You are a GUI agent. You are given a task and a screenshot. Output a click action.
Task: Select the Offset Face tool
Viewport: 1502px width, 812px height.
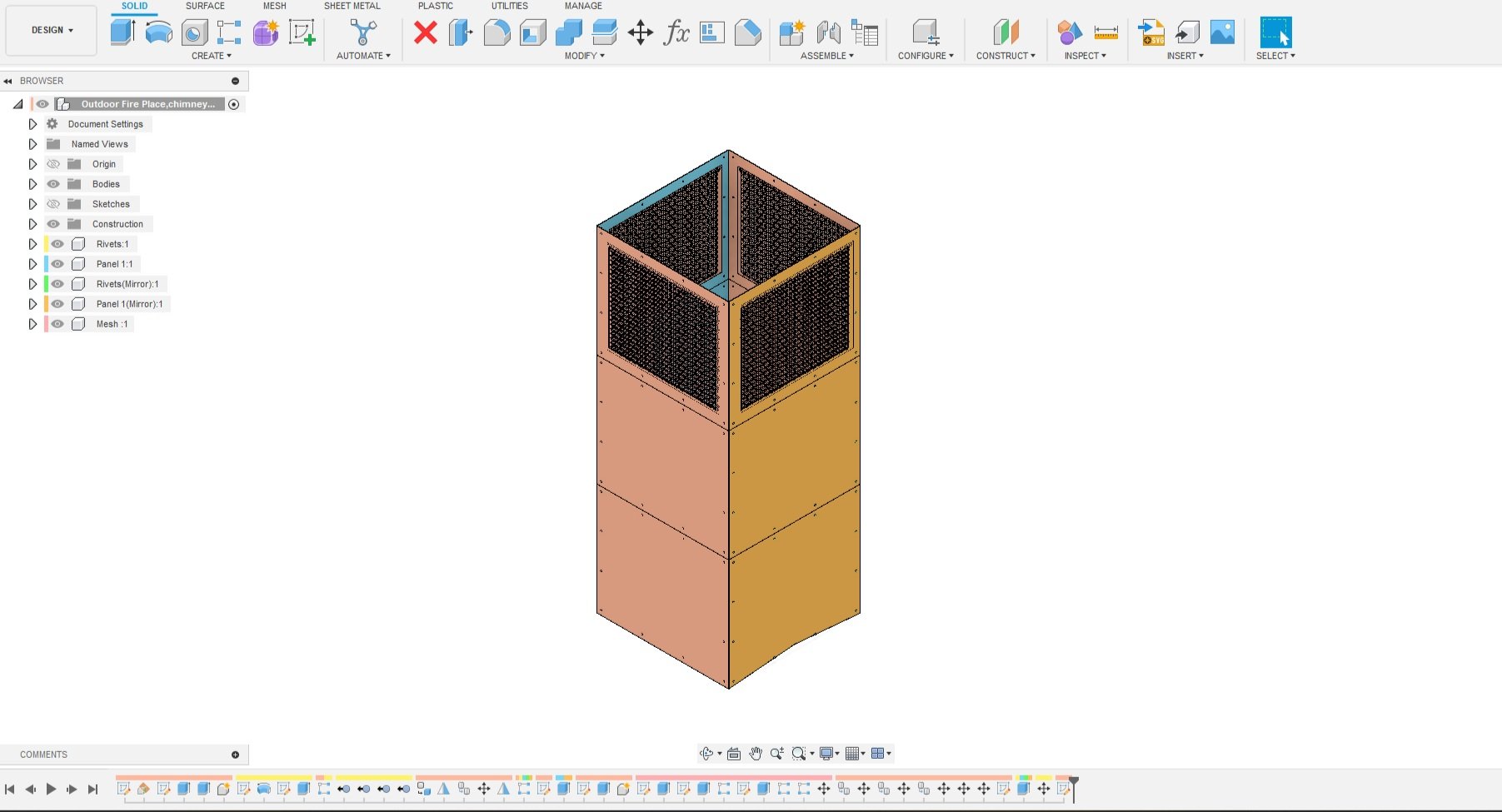605,32
